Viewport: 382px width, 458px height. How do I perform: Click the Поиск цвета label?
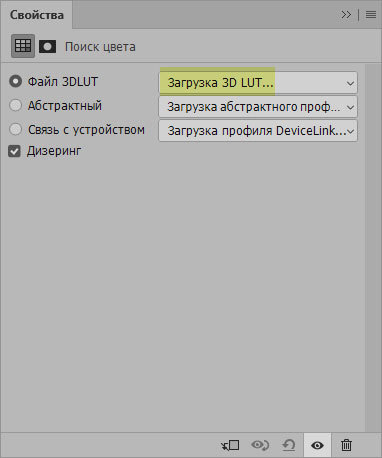pos(100,47)
